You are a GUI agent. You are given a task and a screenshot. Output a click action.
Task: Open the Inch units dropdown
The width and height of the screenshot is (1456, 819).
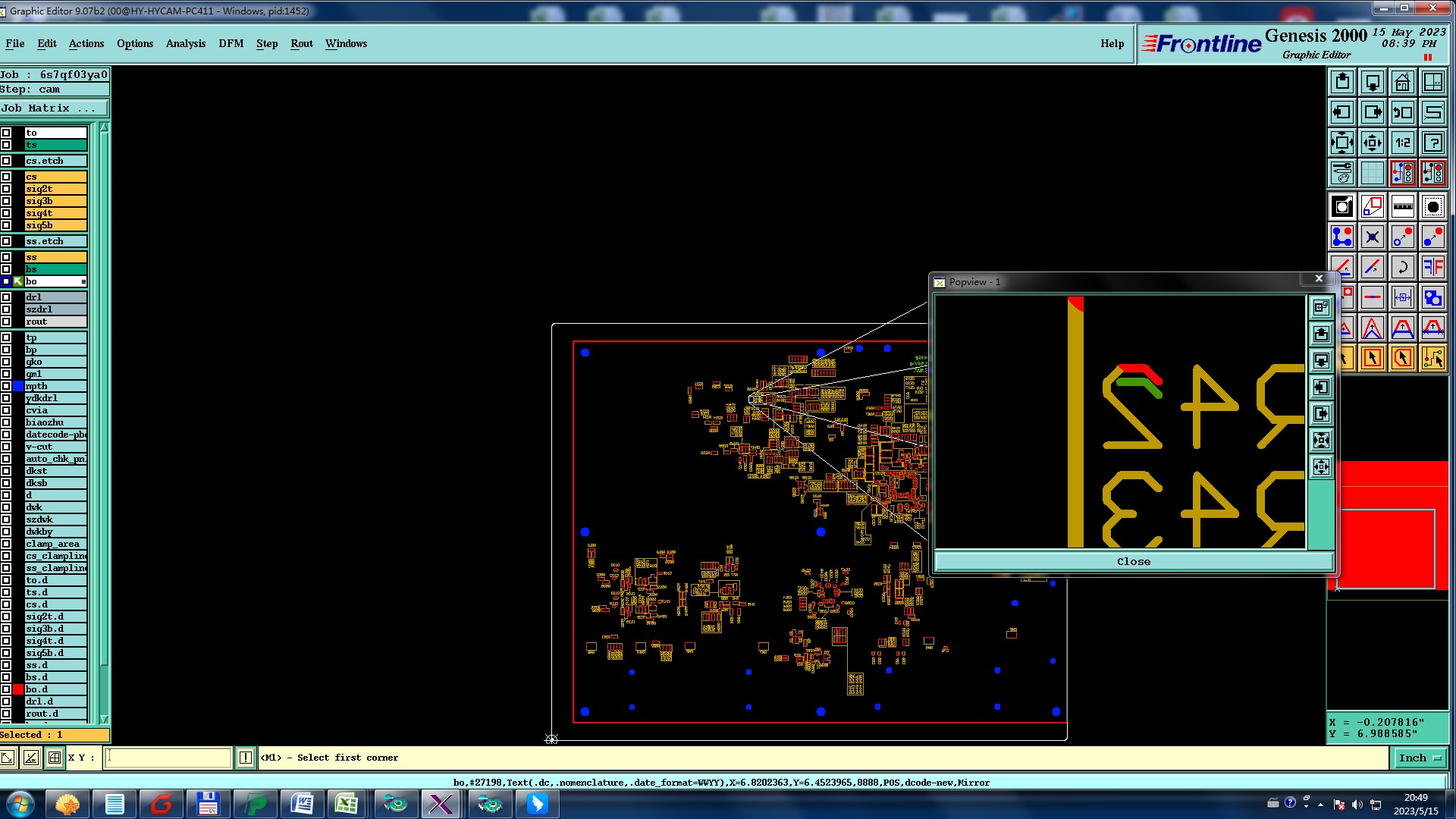click(1419, 758)
